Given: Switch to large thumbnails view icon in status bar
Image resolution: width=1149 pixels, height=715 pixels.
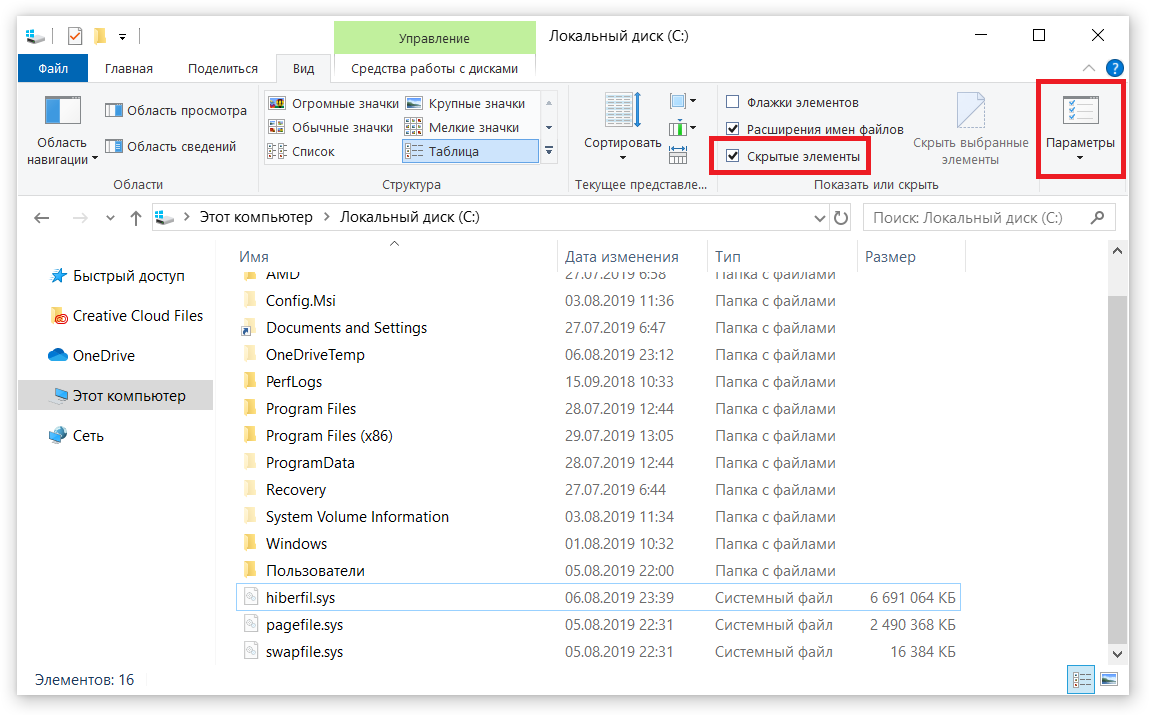Looking at the screenshot, I should click(1108, 680).
